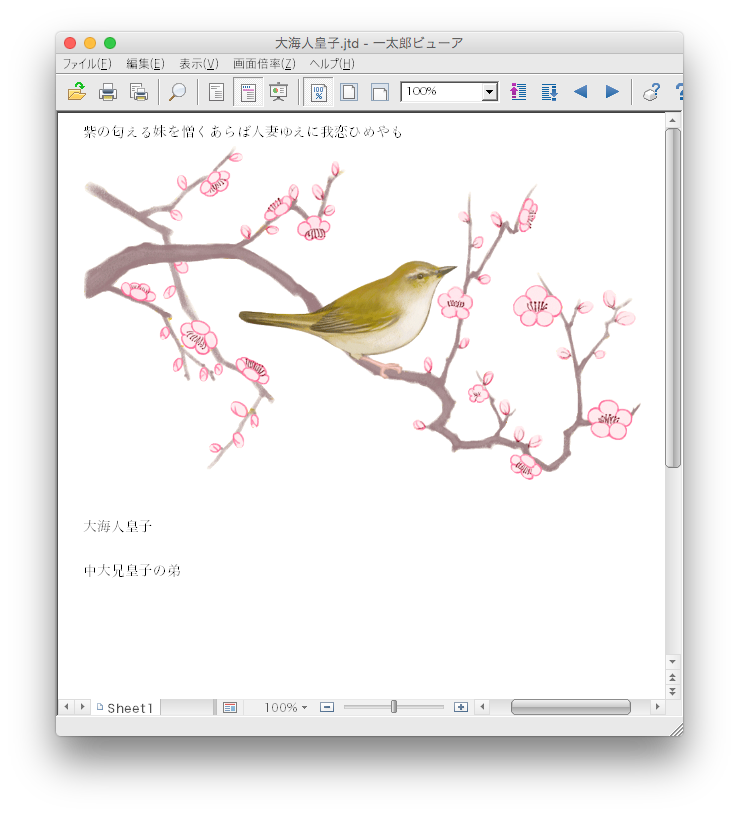The height and width of the screenshot is (816, 739).
Task: Start presentation view icon
Action: 278,92
